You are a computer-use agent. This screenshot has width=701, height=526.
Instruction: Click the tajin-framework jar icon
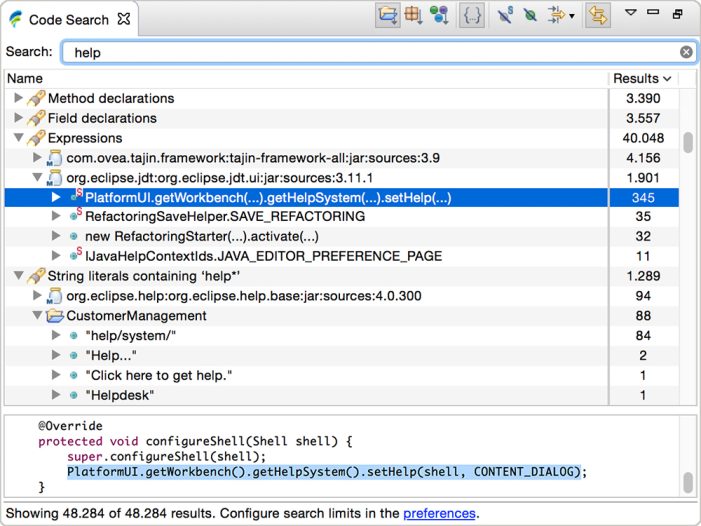(54, 158)
